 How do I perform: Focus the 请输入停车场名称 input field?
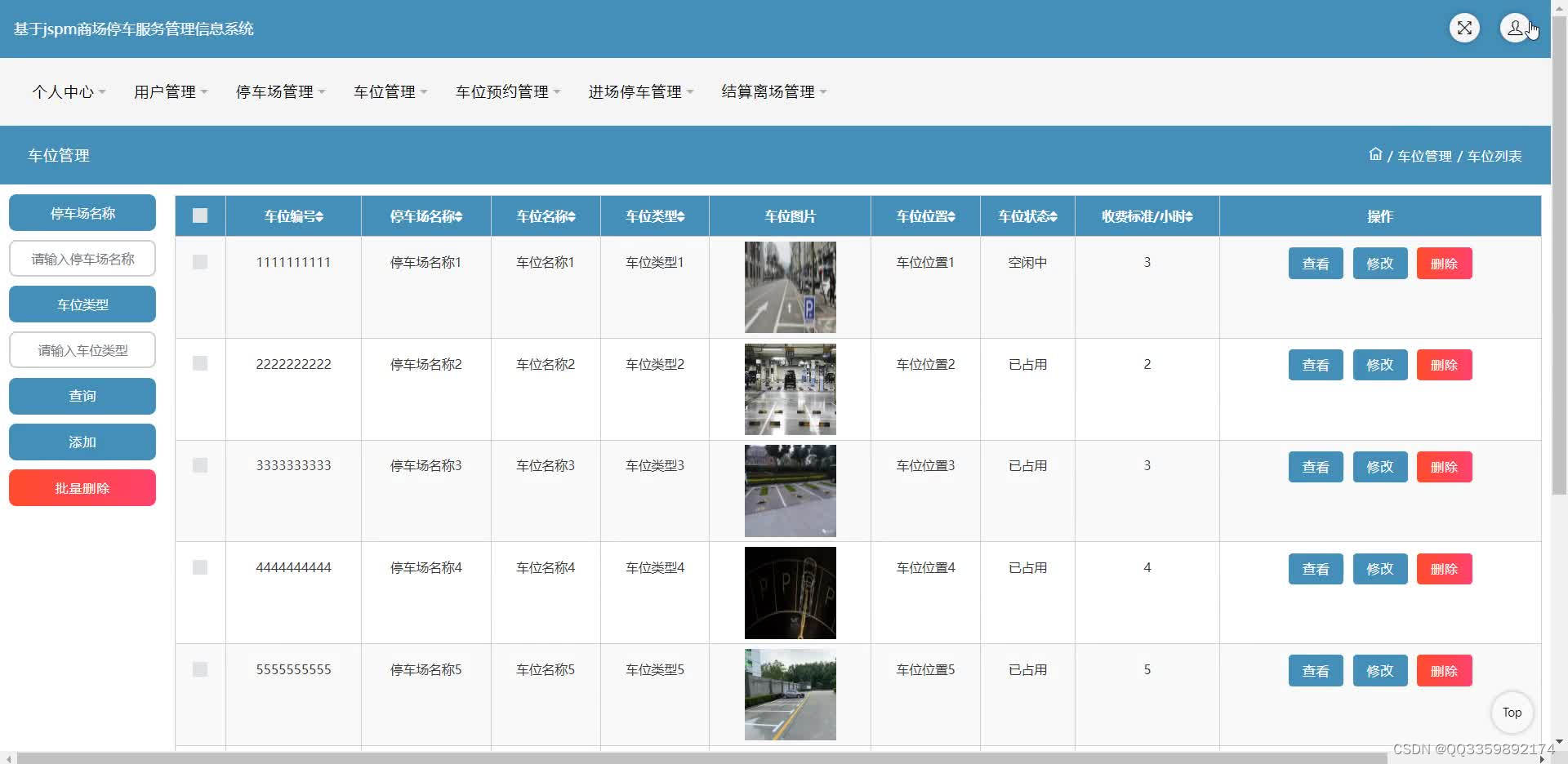pyautogui.click(x=82, y=259)
